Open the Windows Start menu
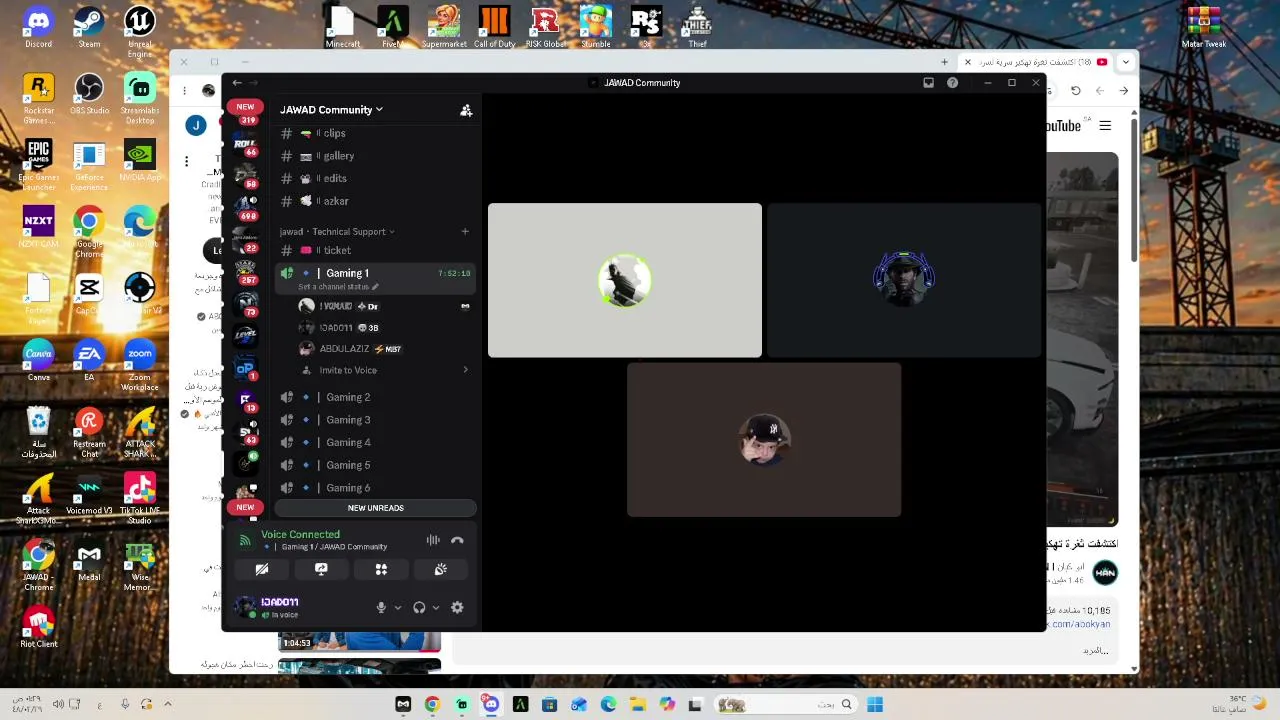Viewport: 1280px width, 720px height. coord(875,704)
